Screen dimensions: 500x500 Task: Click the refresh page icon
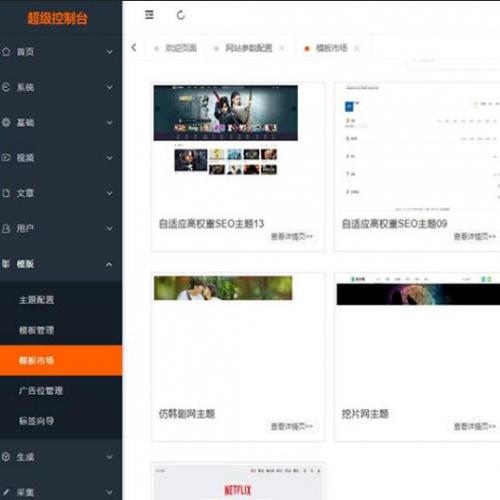tap(181, 15)
